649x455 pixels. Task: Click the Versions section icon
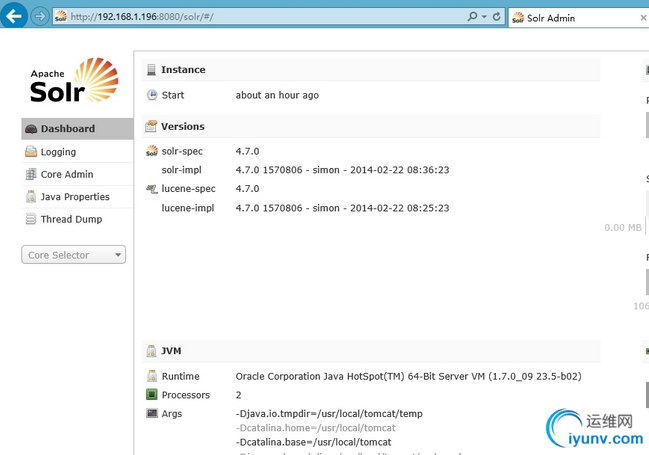point(151,126)
